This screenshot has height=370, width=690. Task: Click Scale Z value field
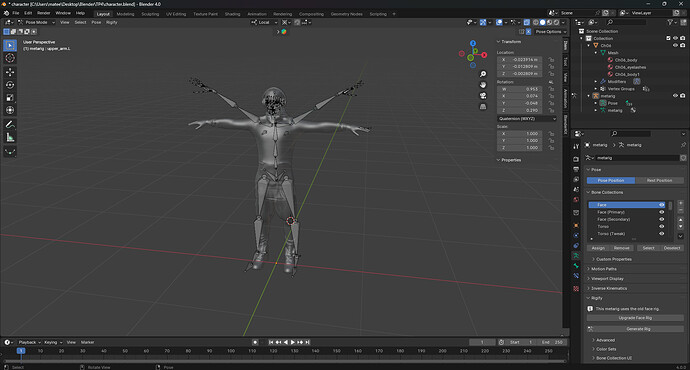coord(520,148)
